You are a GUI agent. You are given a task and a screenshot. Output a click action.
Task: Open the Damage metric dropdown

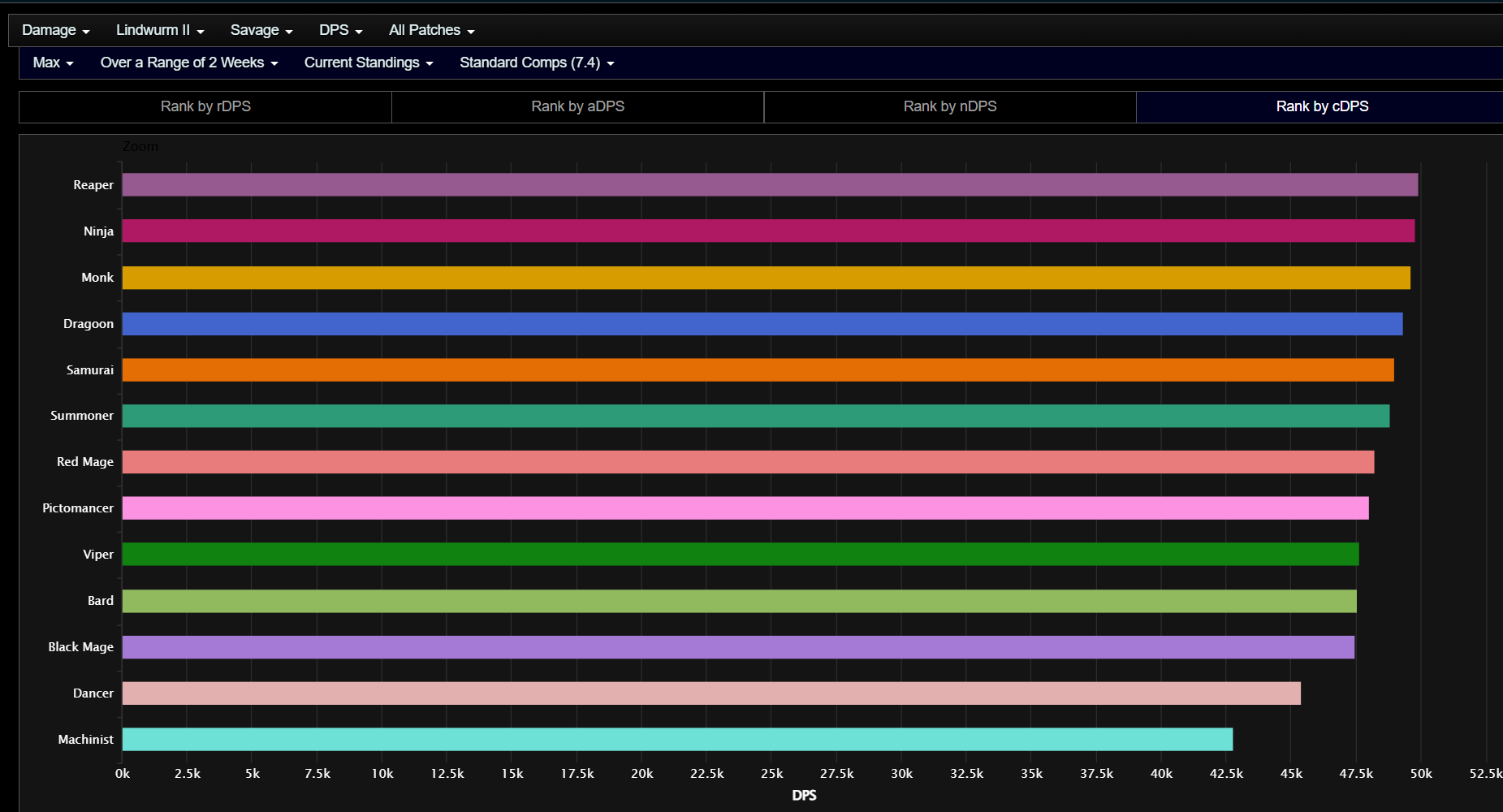tap(55, 30)
